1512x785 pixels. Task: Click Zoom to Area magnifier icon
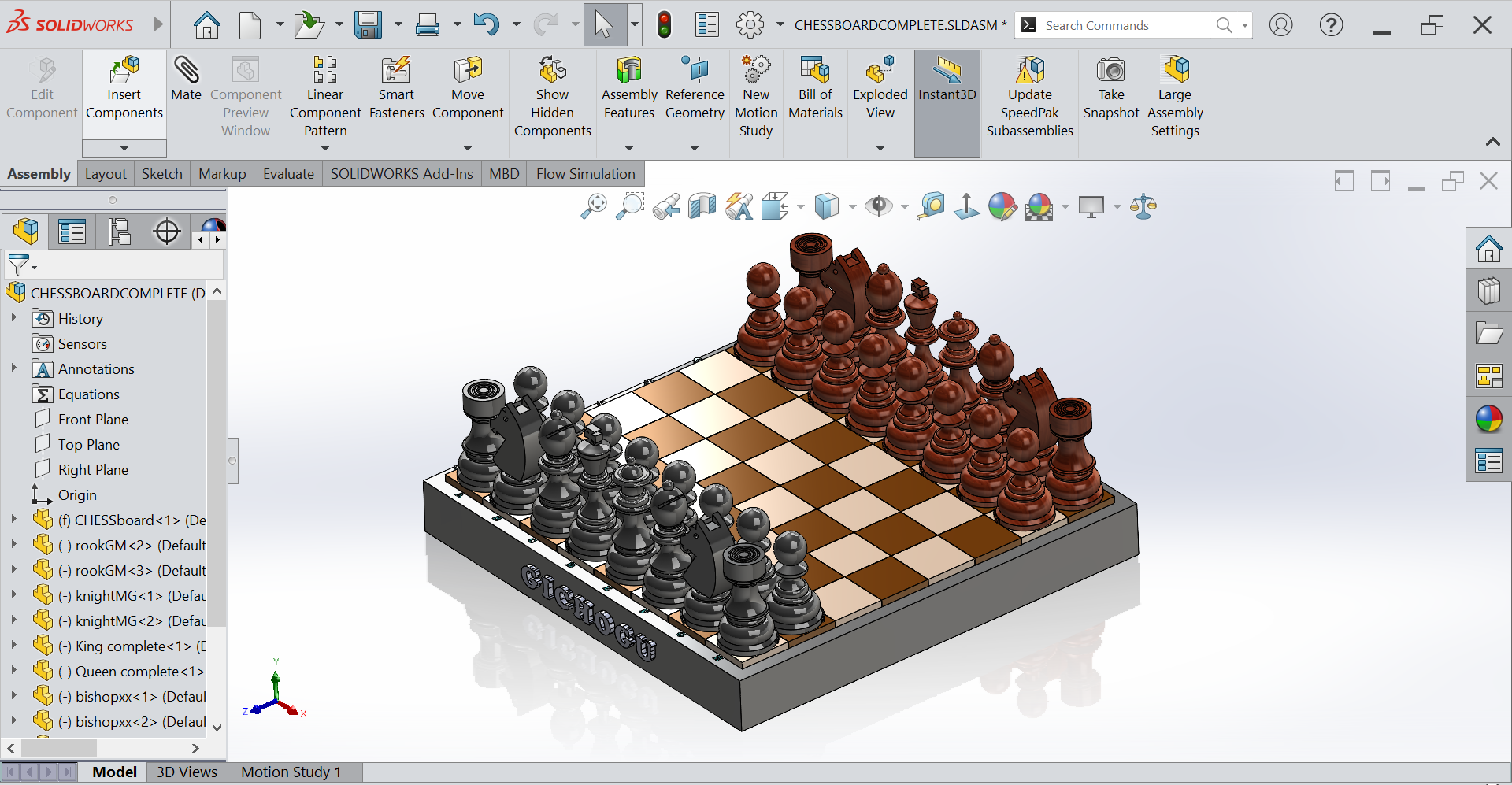630,206
